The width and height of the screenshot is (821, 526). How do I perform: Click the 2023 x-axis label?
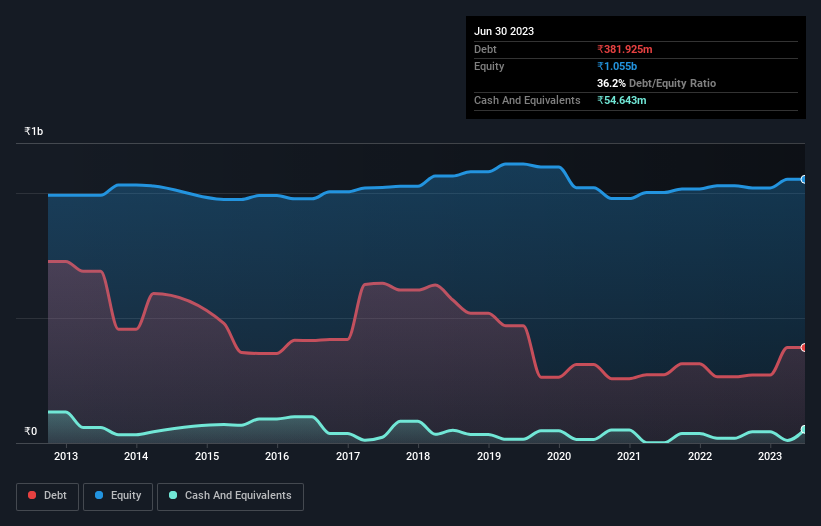pos(770,456)
